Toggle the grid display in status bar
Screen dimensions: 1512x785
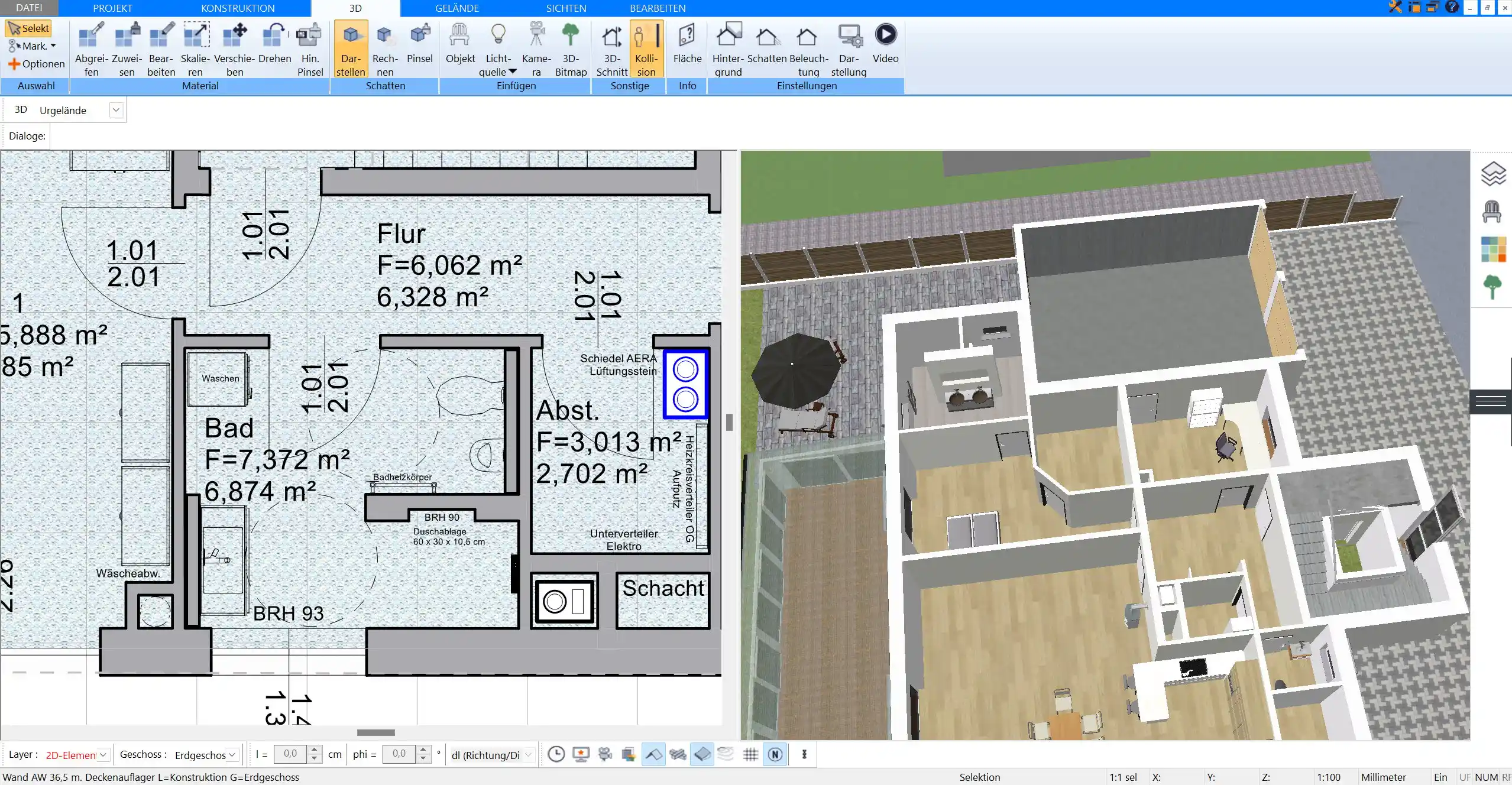(750, 754)
